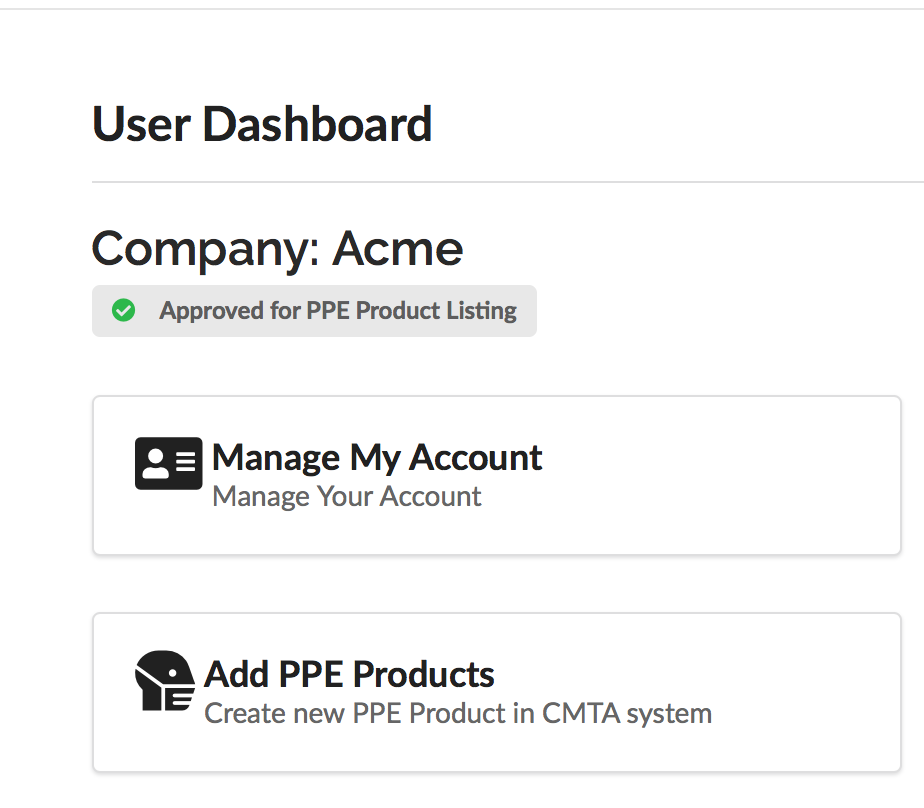
Task: Click the User Dashboard heading
Action: pyautogui.click(x=262, y=124)
